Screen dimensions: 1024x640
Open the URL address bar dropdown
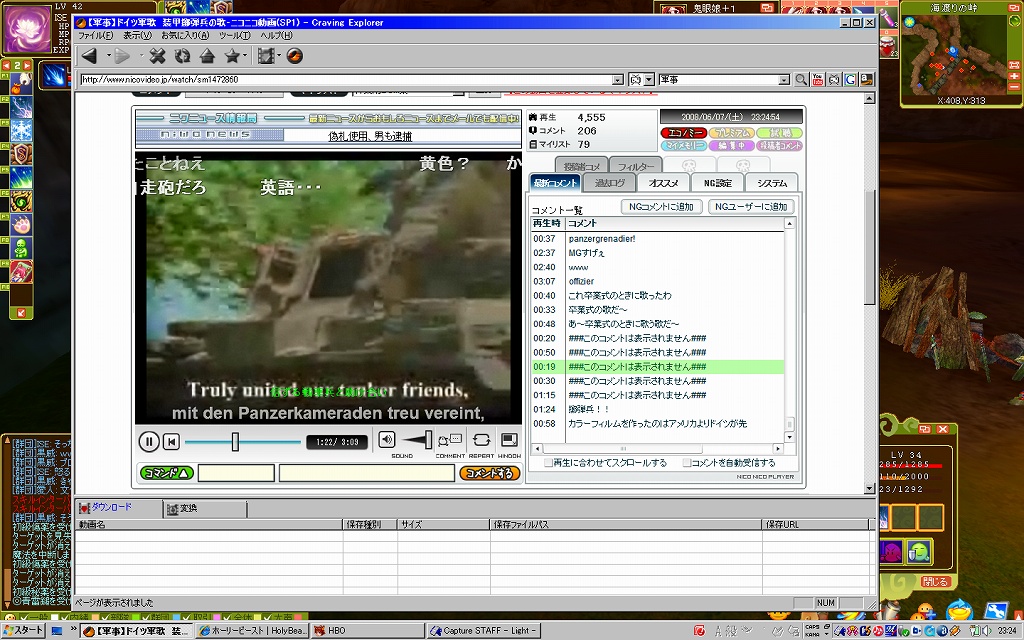[x=618, y=80]
